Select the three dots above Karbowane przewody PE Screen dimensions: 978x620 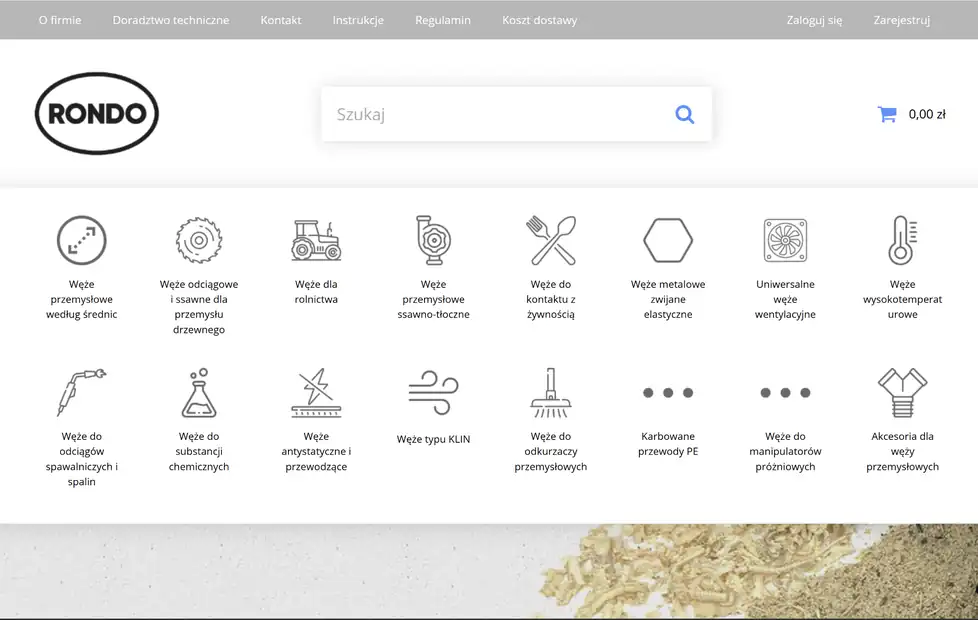pos(668,392)
